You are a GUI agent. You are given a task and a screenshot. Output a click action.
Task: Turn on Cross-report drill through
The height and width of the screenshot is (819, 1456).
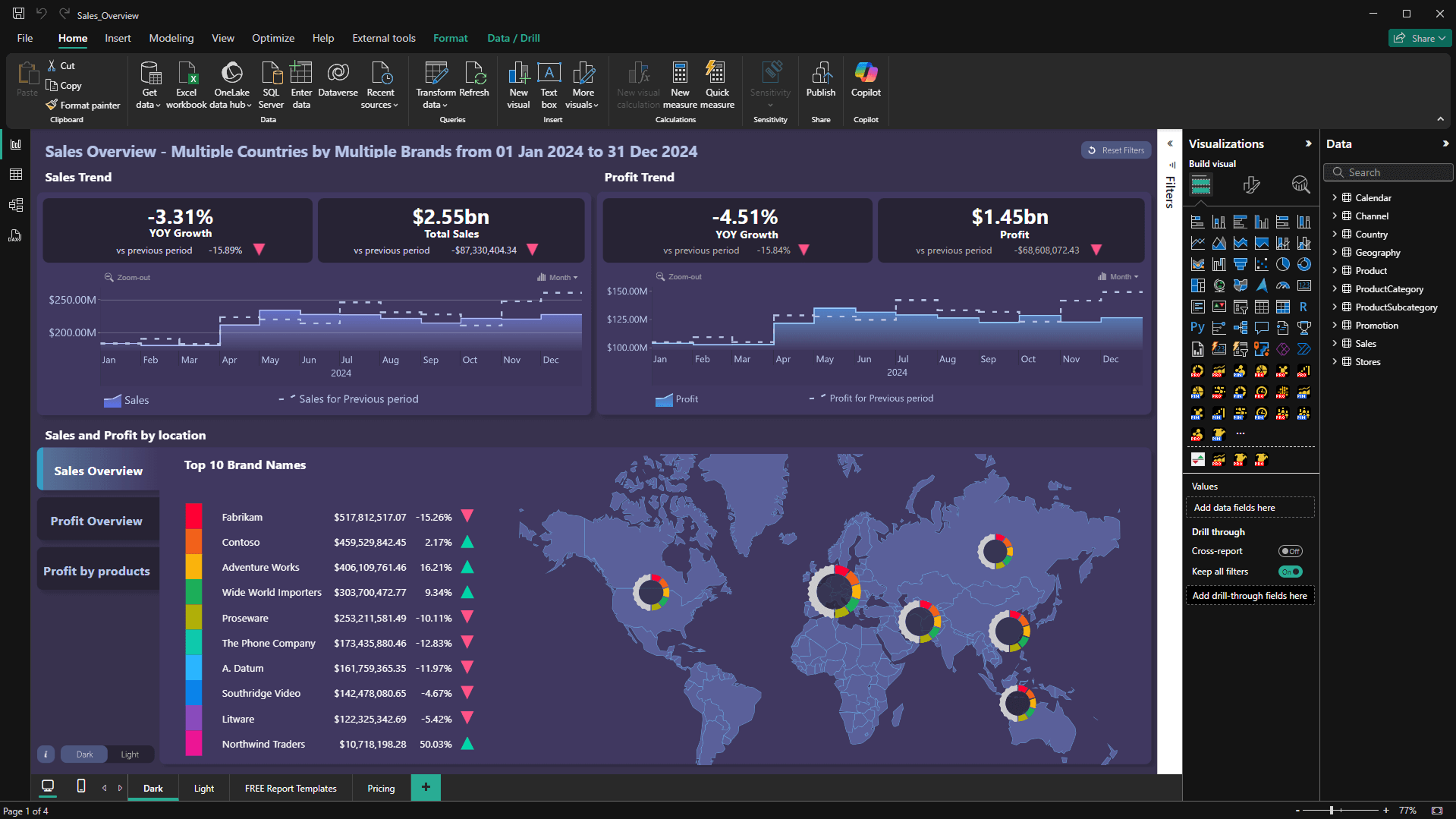pos(1290,551)
